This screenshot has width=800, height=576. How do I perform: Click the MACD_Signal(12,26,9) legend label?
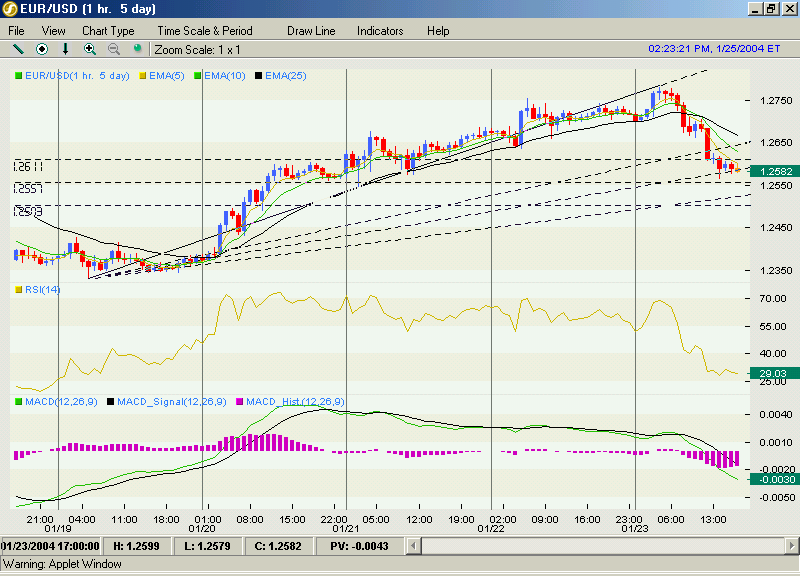point(172,402)
